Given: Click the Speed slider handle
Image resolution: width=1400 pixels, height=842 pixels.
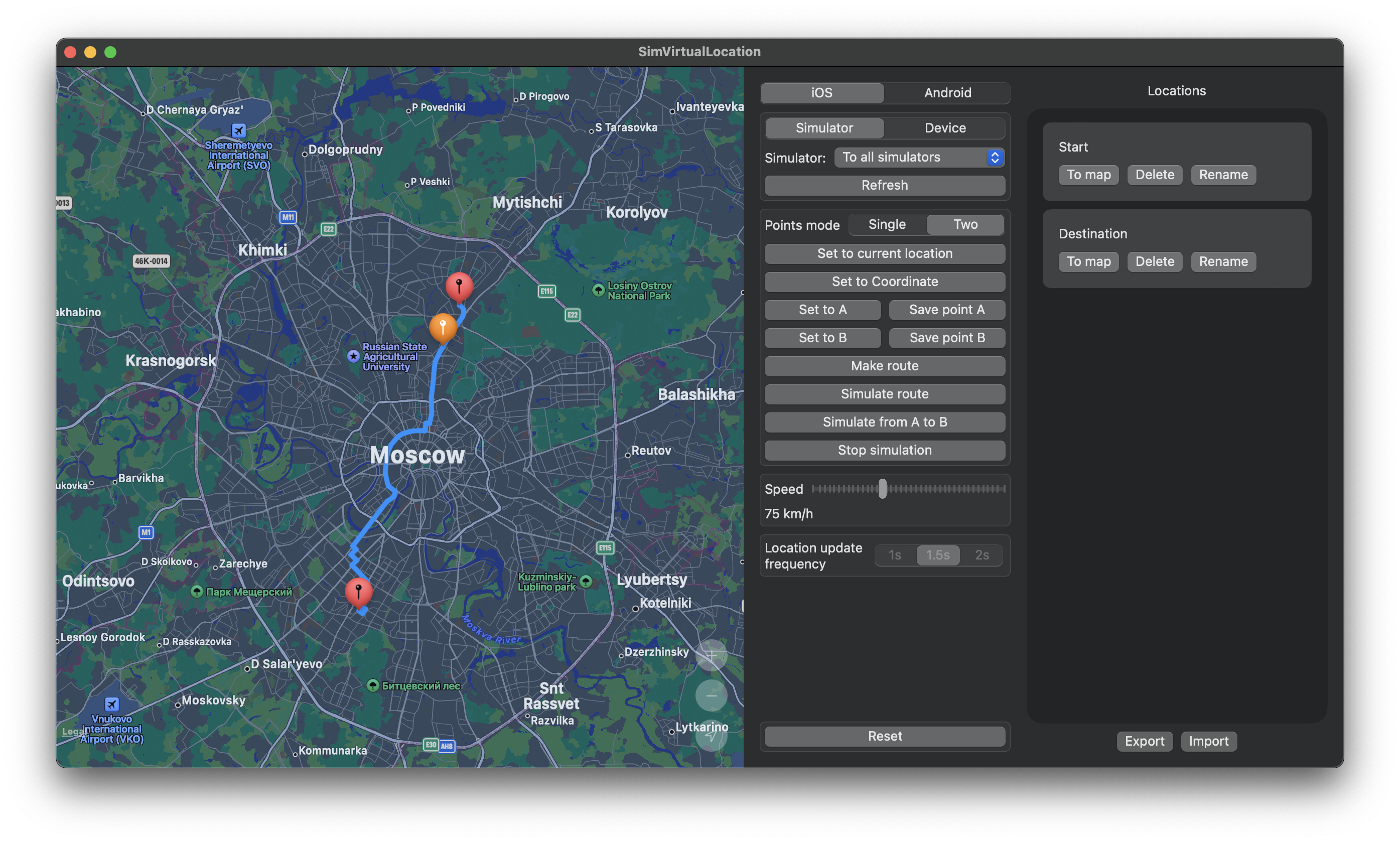Looking at the screenshot, I should [x=882, y=489].
